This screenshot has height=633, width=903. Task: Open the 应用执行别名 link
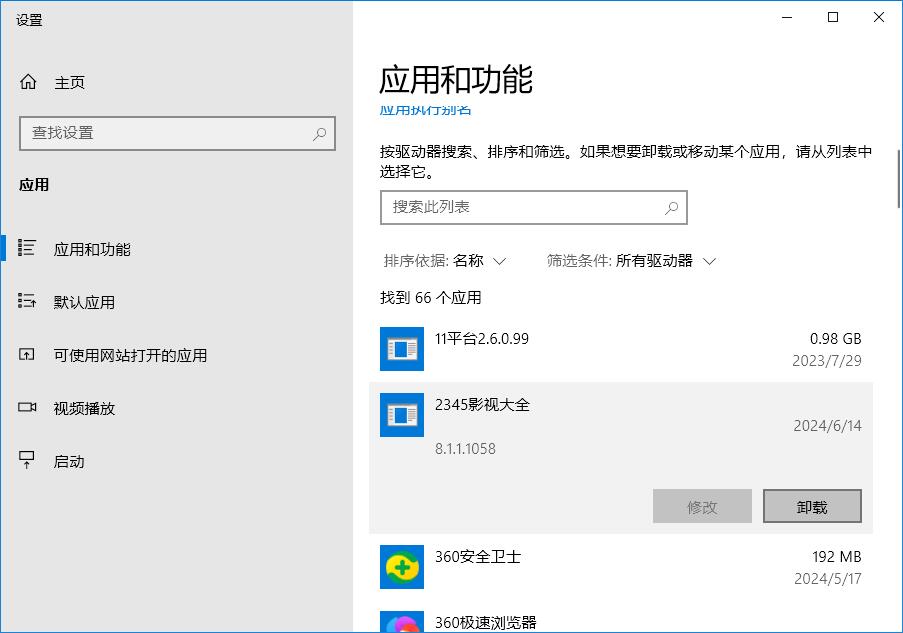pyautogui.click(x=425, y=110)
